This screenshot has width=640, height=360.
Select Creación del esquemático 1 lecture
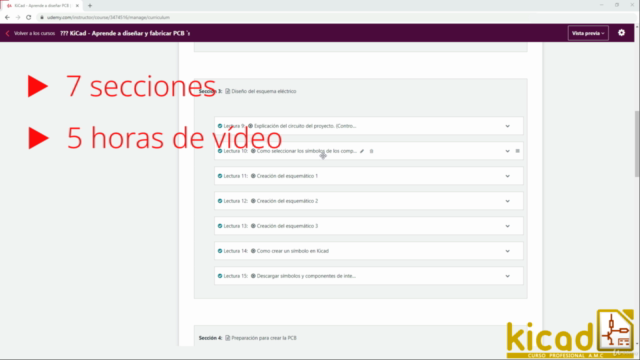pyautogui.click(x=287, y=176)
